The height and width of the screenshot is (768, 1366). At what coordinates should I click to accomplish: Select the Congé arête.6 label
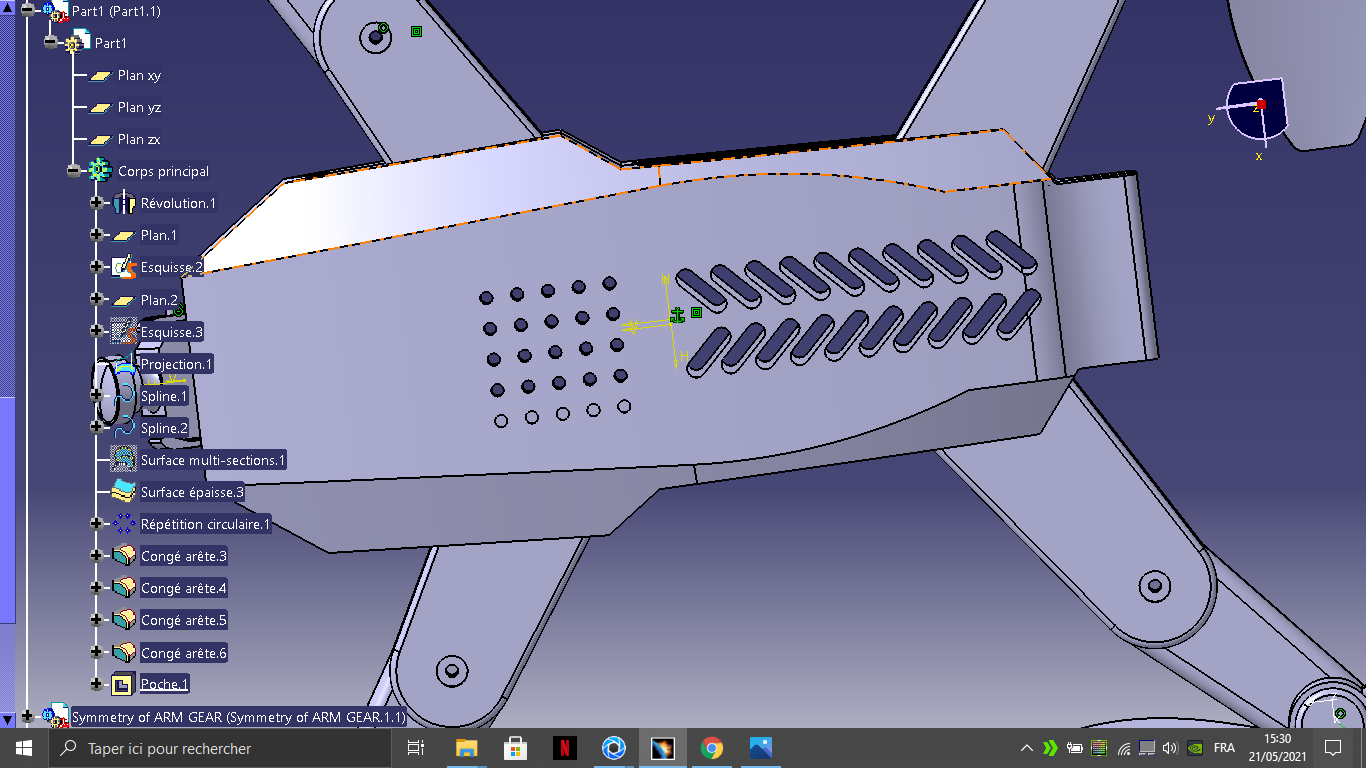(x=184, y=653)
